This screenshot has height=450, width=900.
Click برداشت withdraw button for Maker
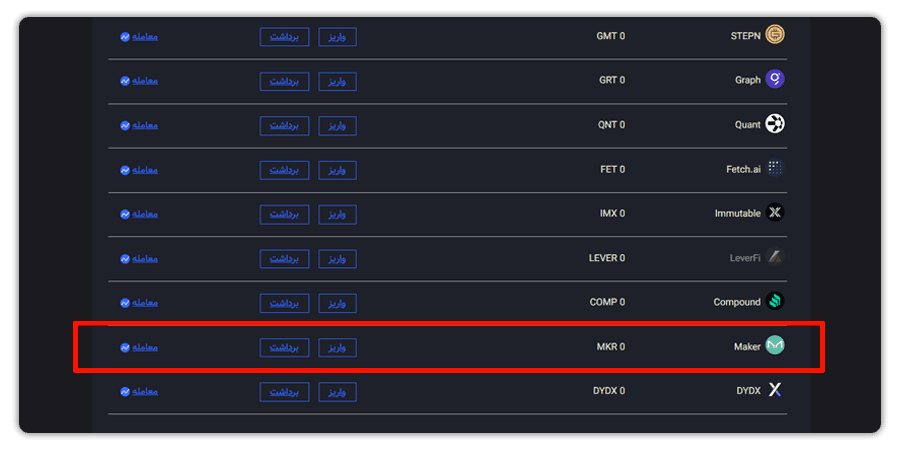tap(284, 347)
